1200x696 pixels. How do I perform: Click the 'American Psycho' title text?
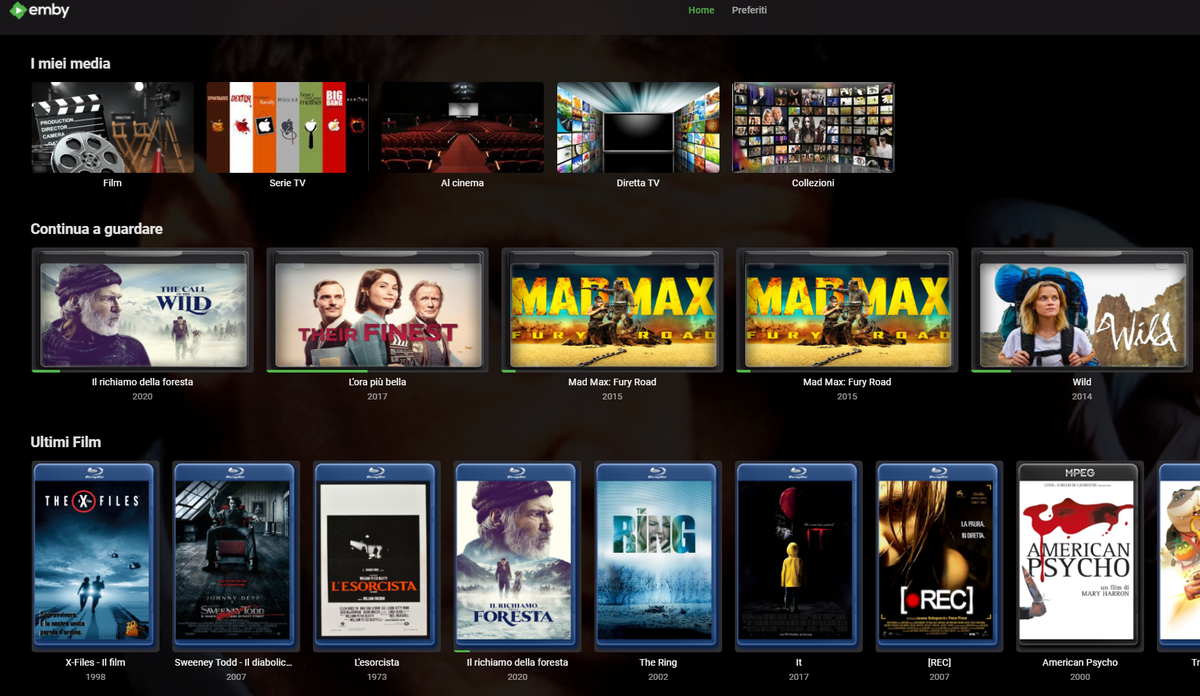pyautogui.click(x=1080, y=662)
